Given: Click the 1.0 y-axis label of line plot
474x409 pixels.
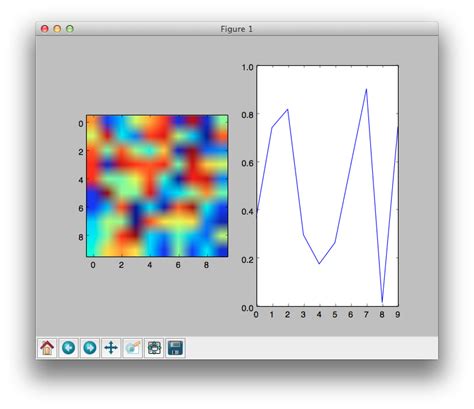Looking at the screenshot, I should pos(247,68).
